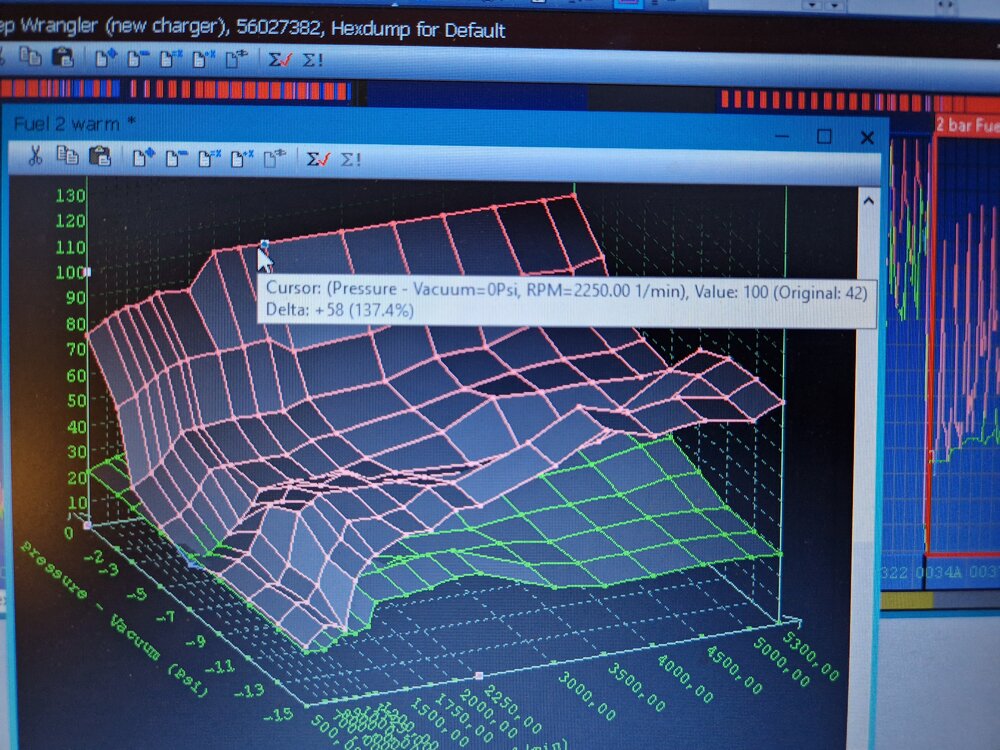This screenshot has width=1000, height=750.
Task: Click the +% icon in the Hexdump toolbar
Action: point(203,58)
